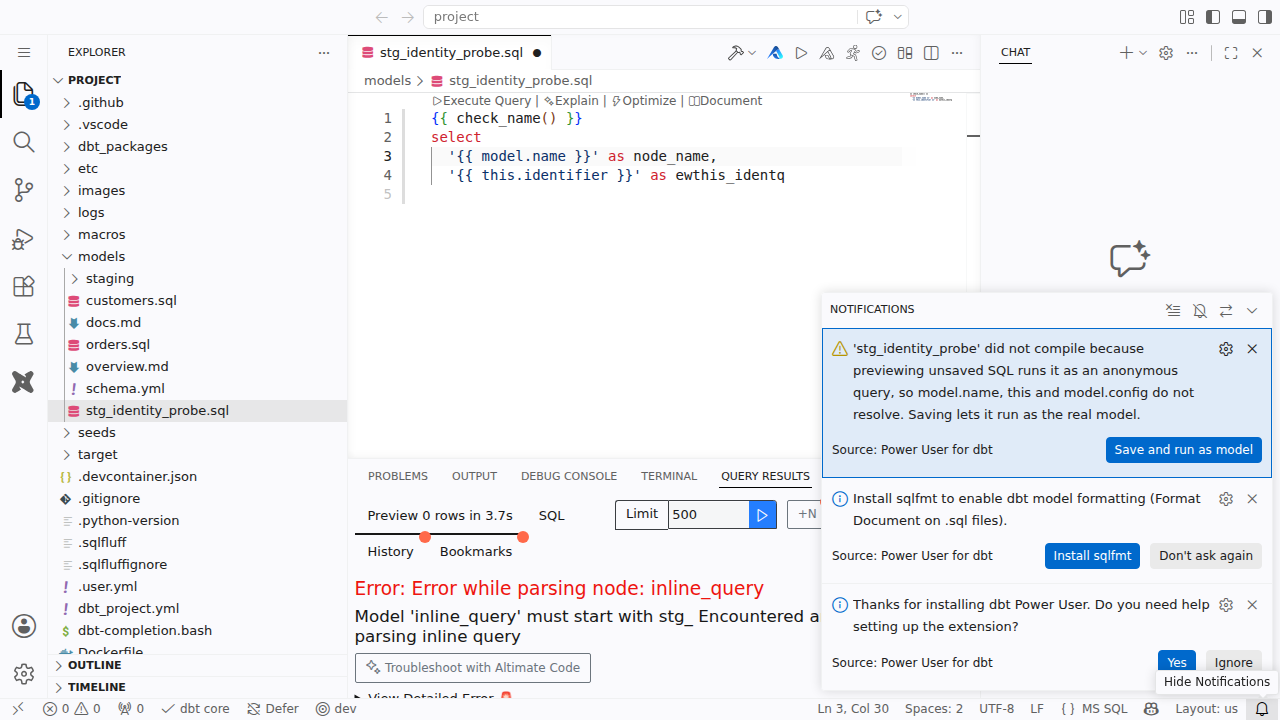This screenshot has height=720, width=1280.
Task: Start a new chat with plus icon
Action: (1126, 53)
